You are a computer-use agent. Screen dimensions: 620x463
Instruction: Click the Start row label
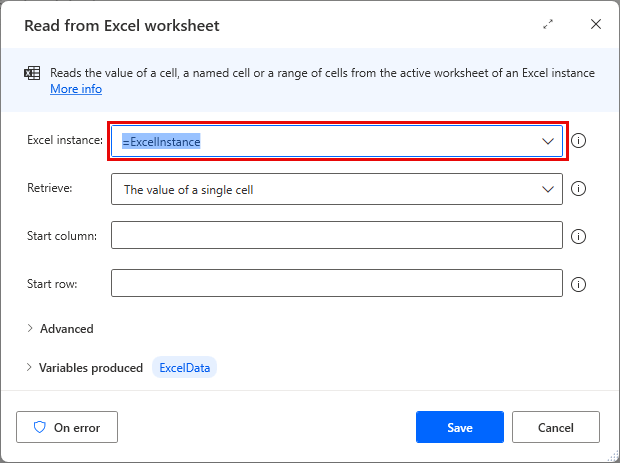coord(52,284)
